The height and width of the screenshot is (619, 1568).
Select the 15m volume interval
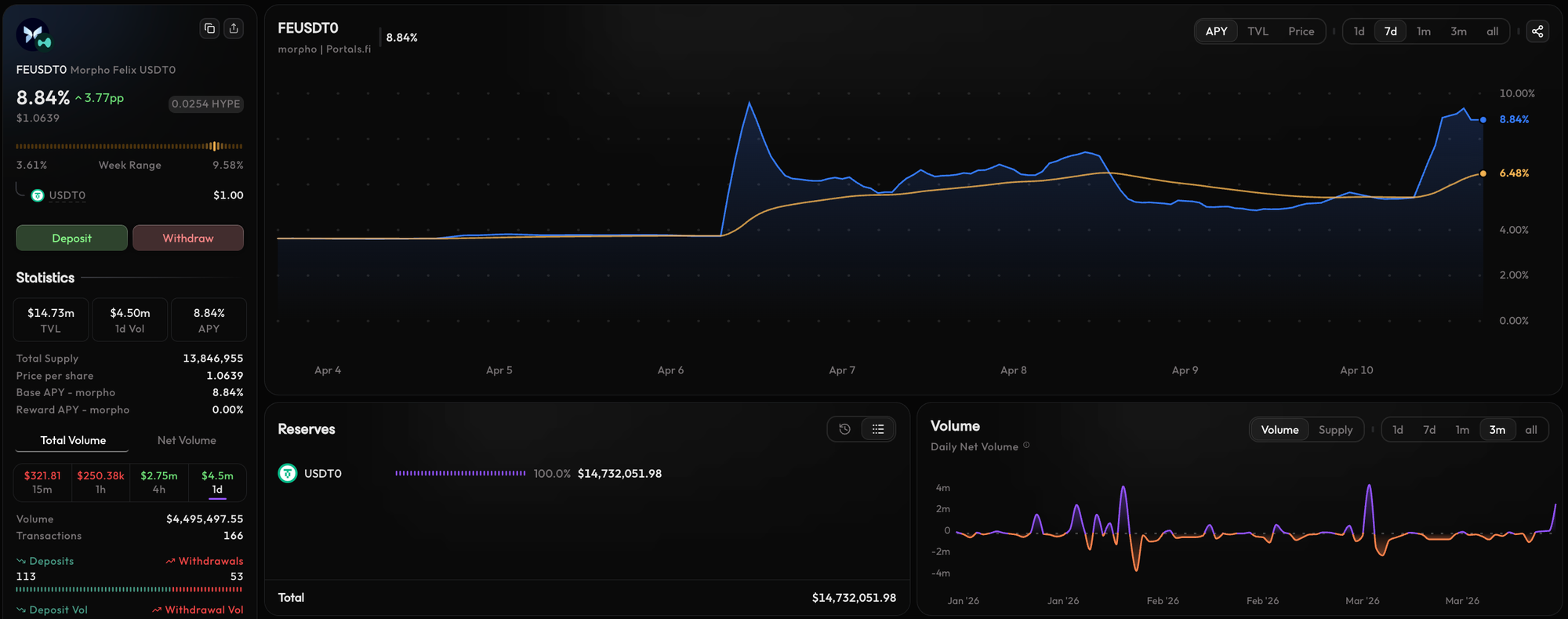(x=42, y=482)
